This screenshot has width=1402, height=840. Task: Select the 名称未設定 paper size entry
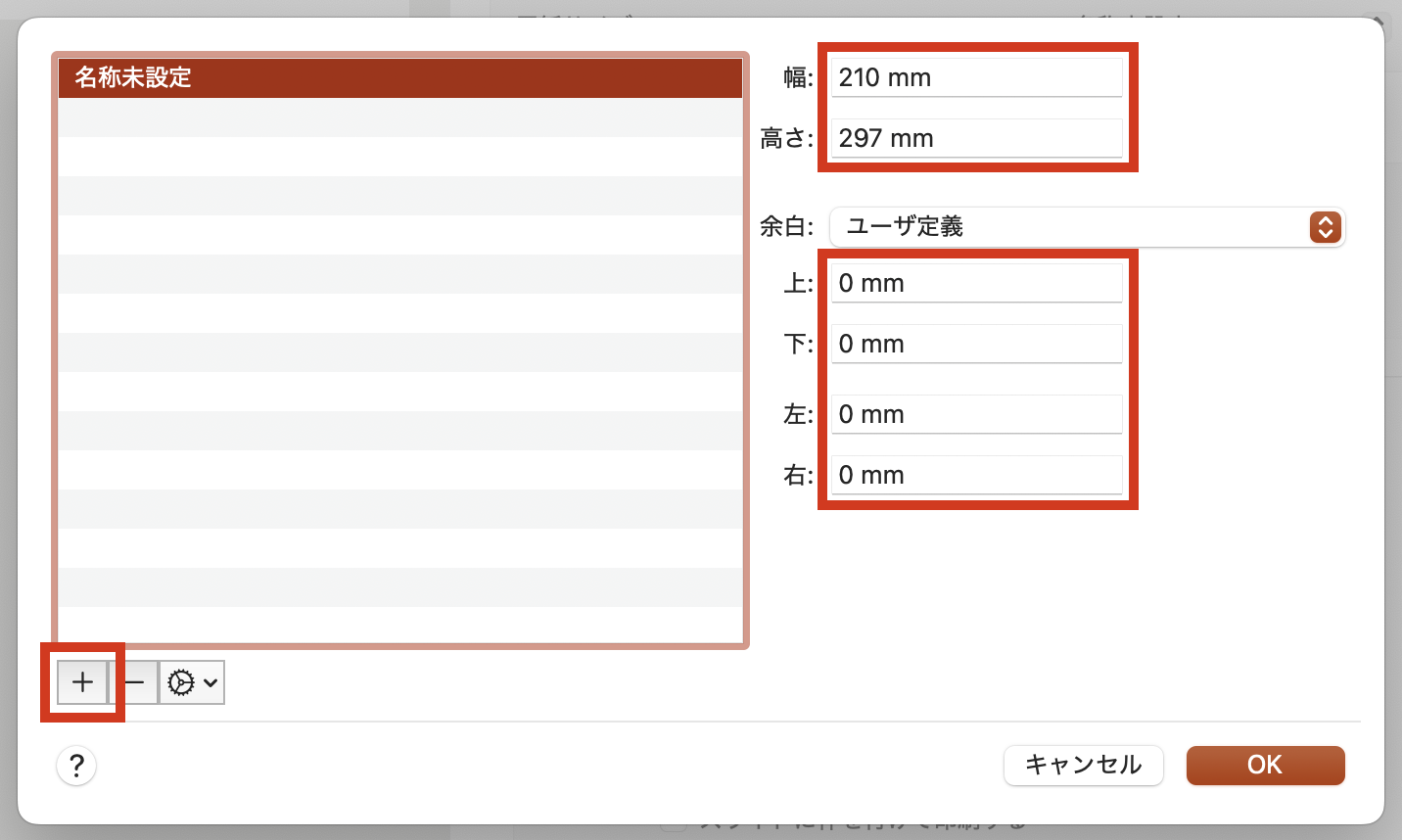pos(399,77)
